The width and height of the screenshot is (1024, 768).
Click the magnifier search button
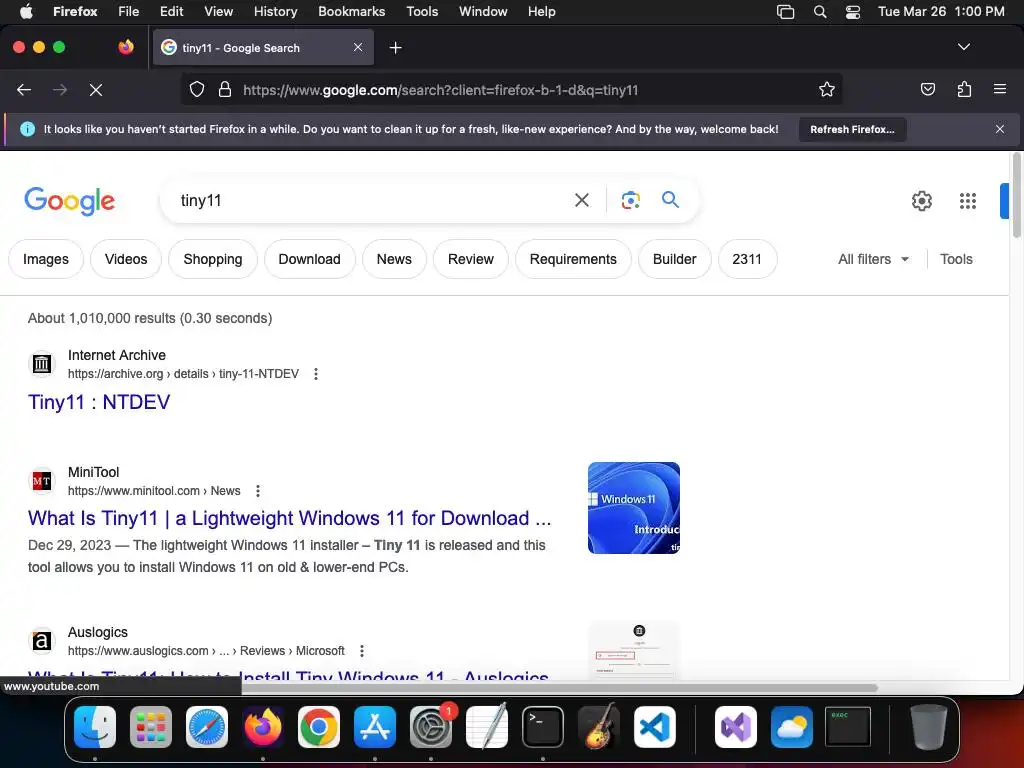coord(670,200)
